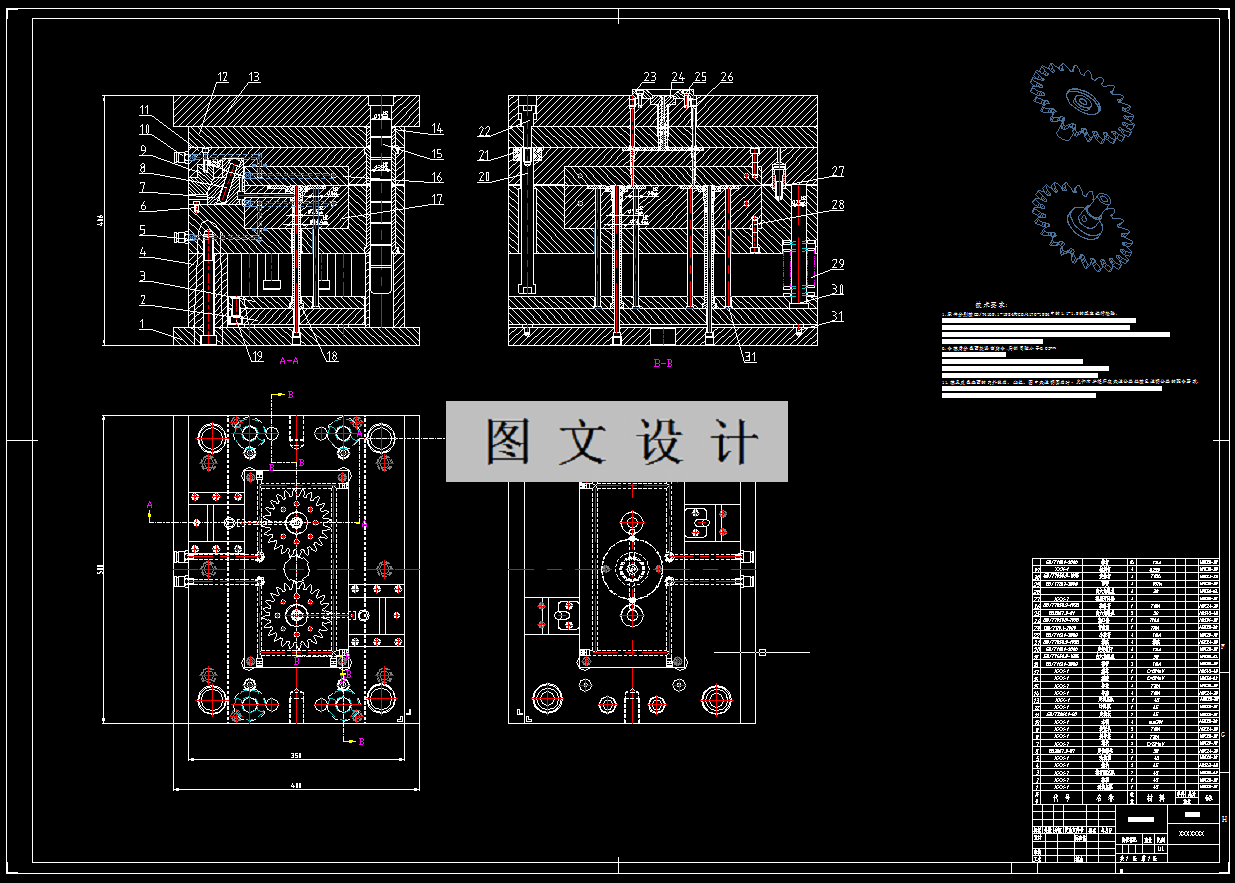1235x883 pixels.
Task: Pick the balloon label 14
Action: (437, 129)
